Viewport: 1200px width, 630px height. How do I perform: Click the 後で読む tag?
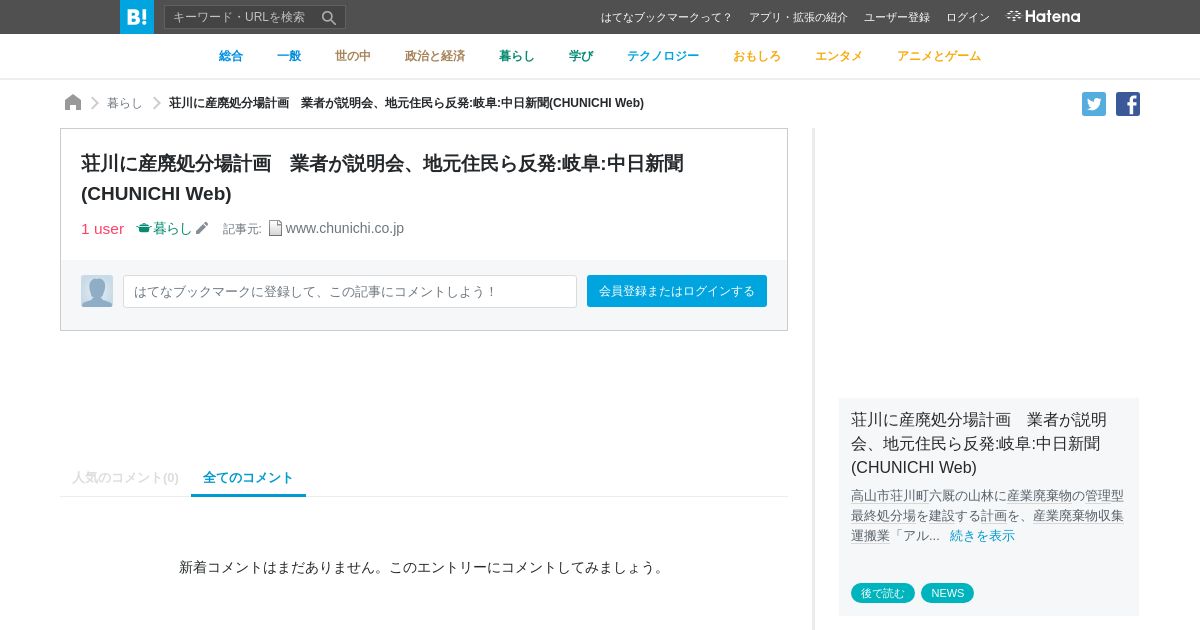(883, 593)
